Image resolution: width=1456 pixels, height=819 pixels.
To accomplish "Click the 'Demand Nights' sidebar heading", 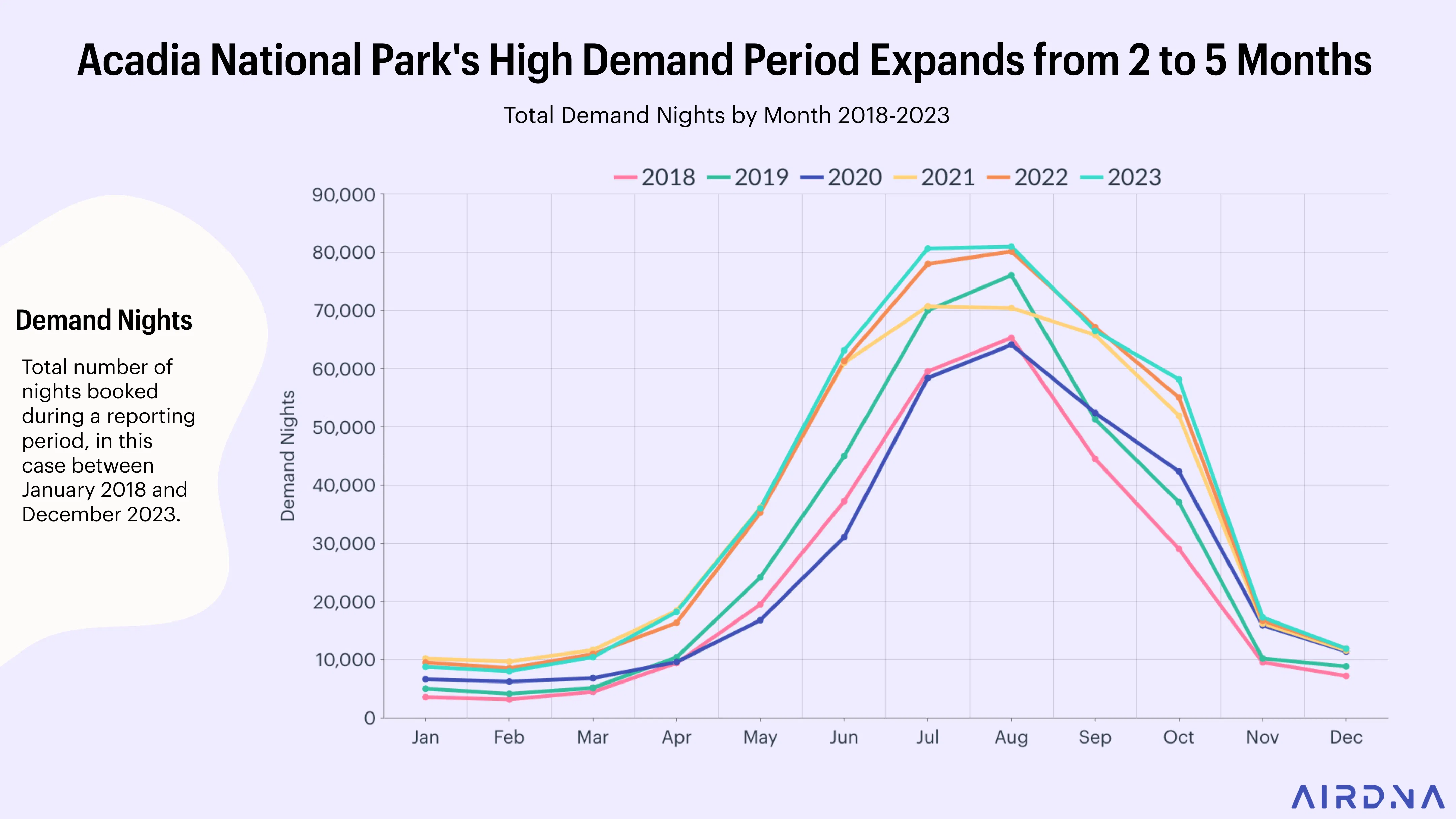I will [x=104, y=321].
